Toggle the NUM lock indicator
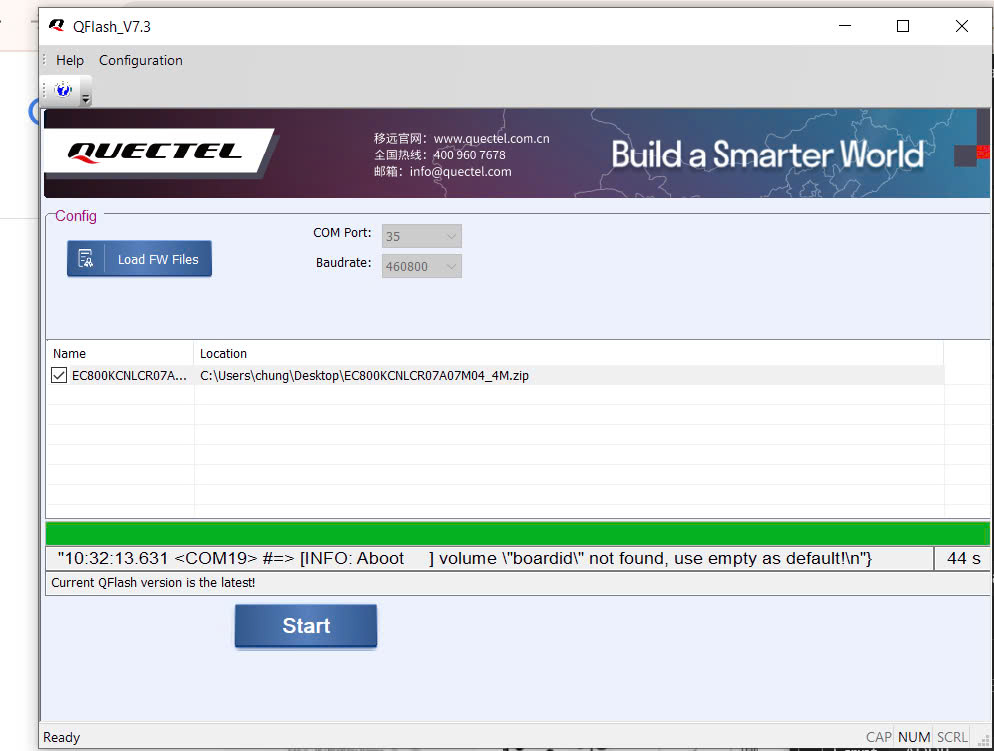The width and height of the screenshot is (994, 751). click(913, 736)
